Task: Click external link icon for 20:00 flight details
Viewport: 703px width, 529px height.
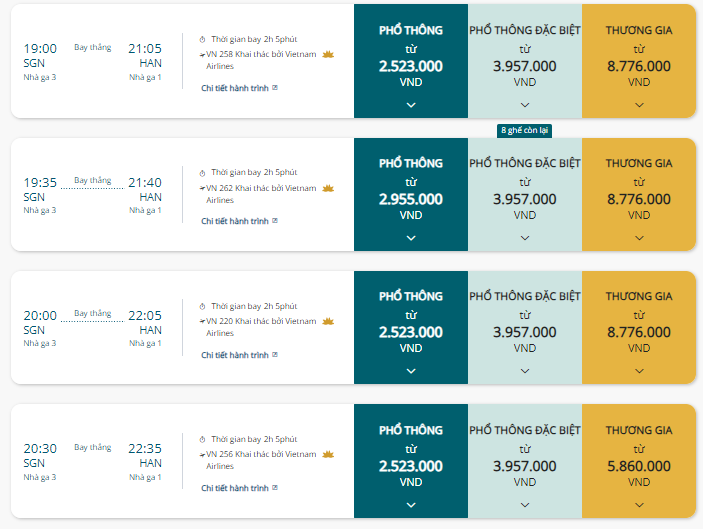Action: coord(275,355)
